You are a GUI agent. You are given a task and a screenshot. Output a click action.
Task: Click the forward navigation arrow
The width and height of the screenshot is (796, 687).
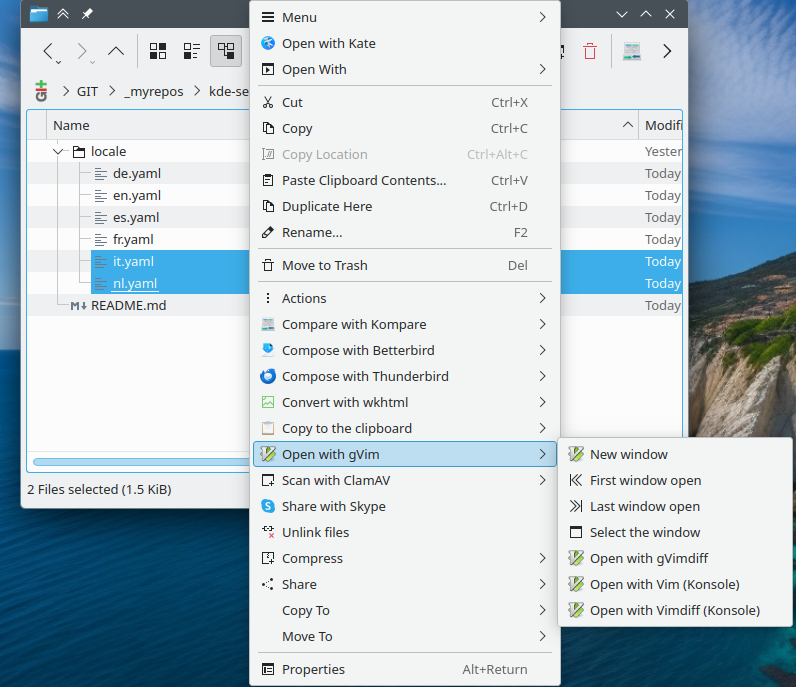pyautogui.click(x=81, y=51)
